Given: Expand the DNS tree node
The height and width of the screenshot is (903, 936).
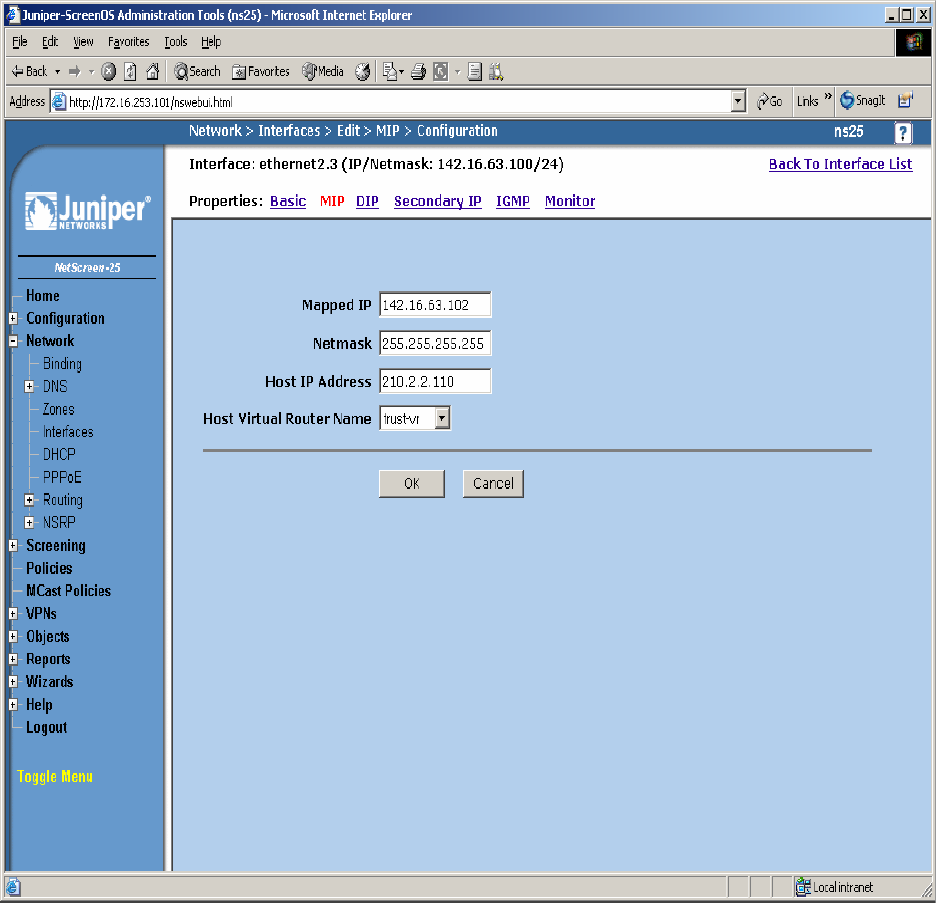Looking at the screenshot, I should pos(29,386).
